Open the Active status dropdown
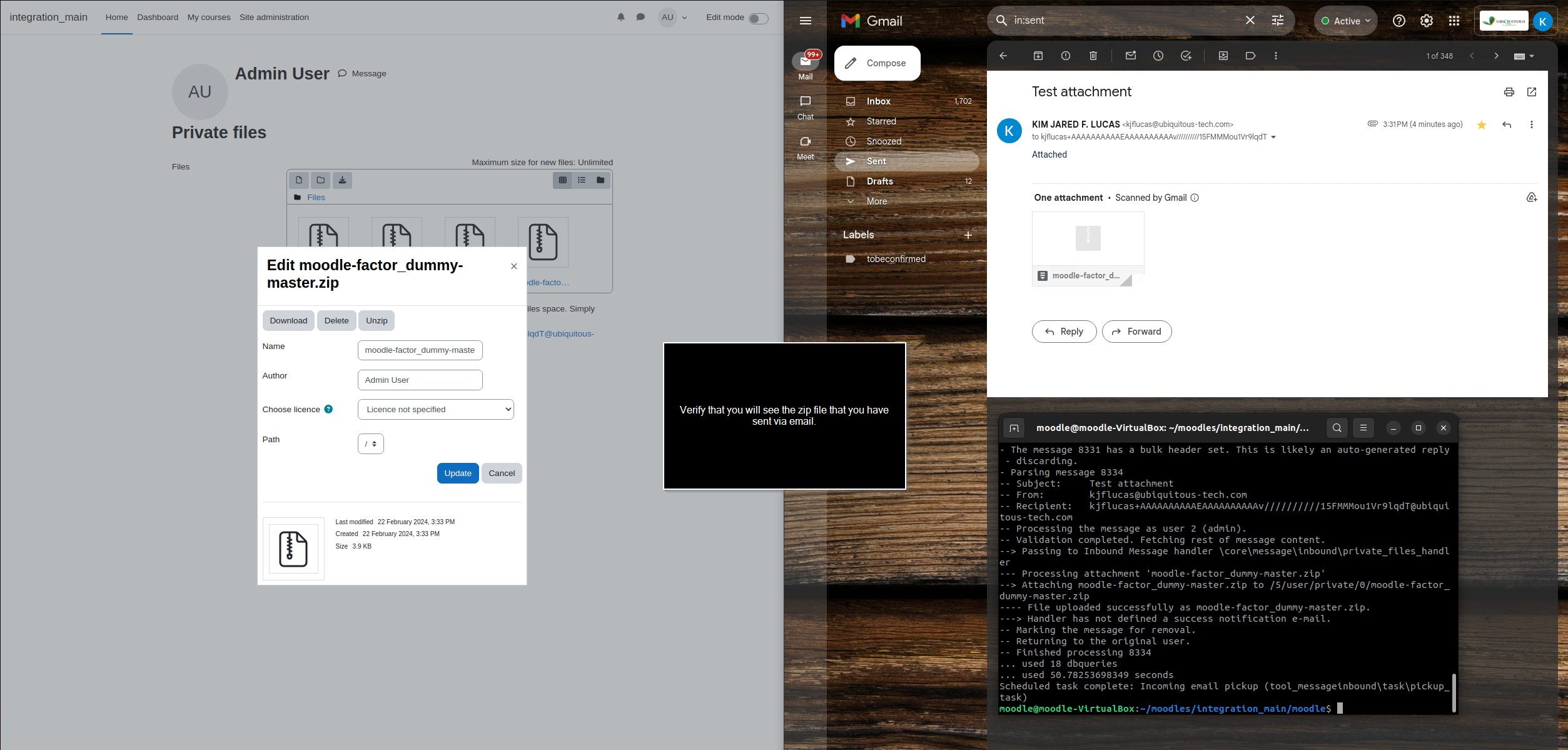 coord(1345,21)
